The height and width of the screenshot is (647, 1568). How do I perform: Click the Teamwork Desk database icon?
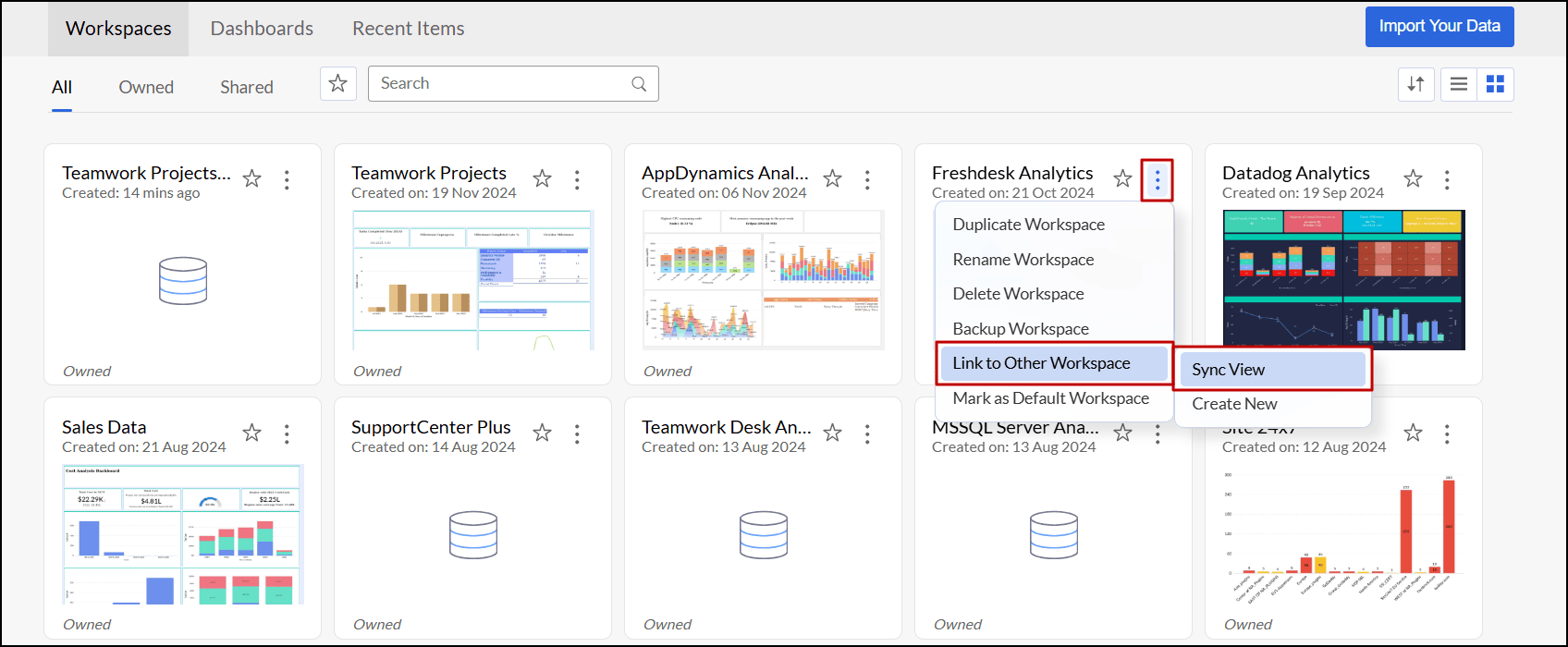[764, 534]
